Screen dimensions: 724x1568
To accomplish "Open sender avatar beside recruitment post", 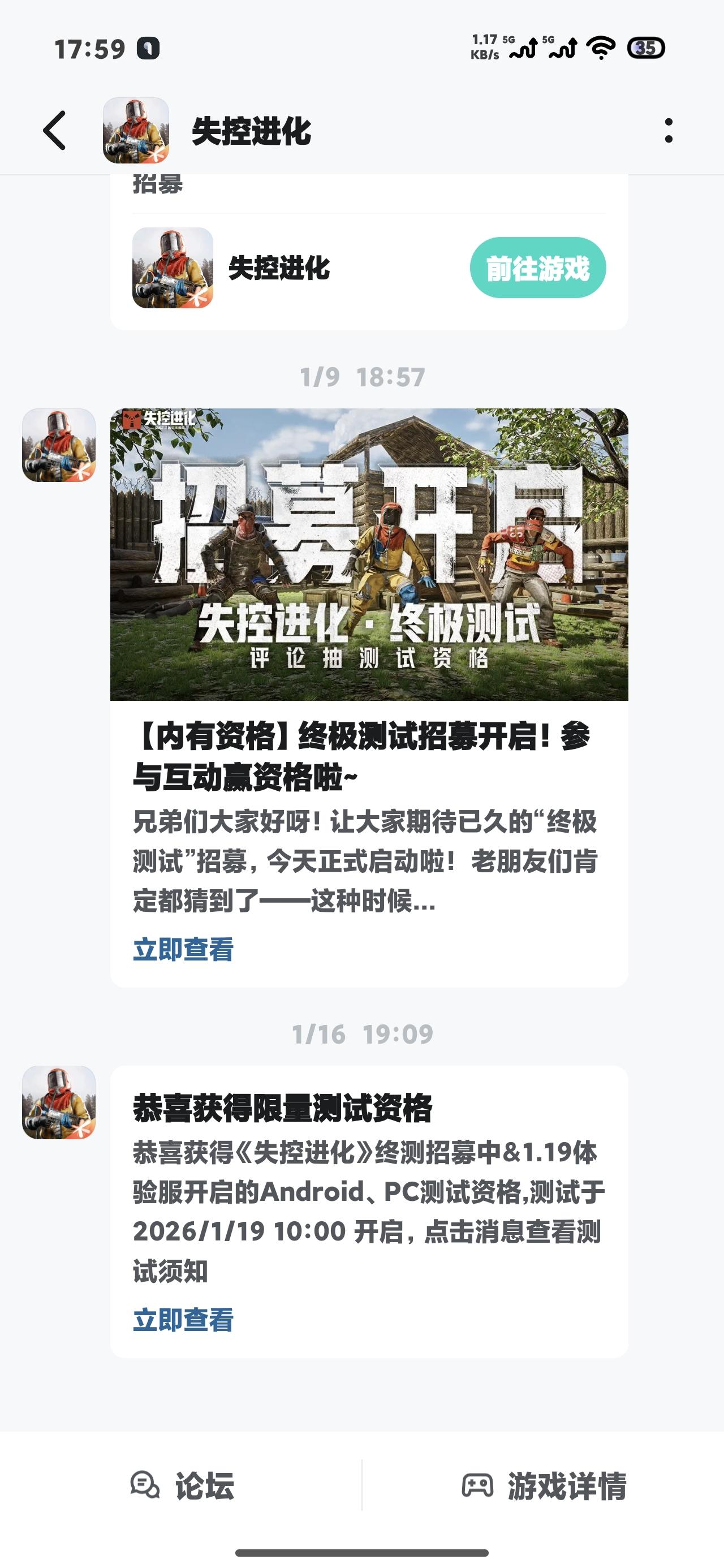I will (59, 445).
